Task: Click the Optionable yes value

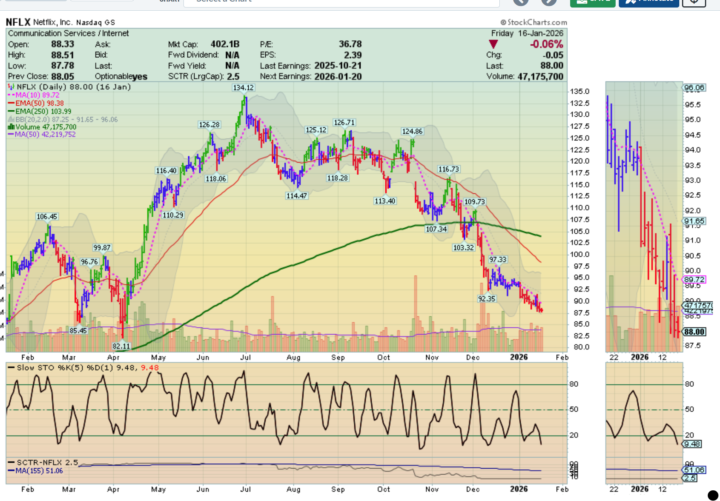Action: pyautogui.click(x=140, y=77)
